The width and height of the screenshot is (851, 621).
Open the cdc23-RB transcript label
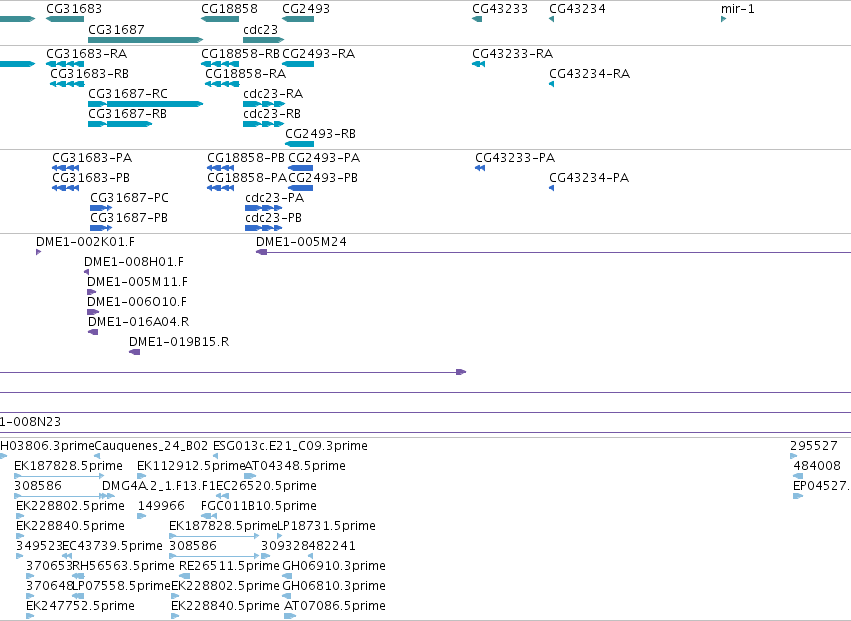coord(272,114)
